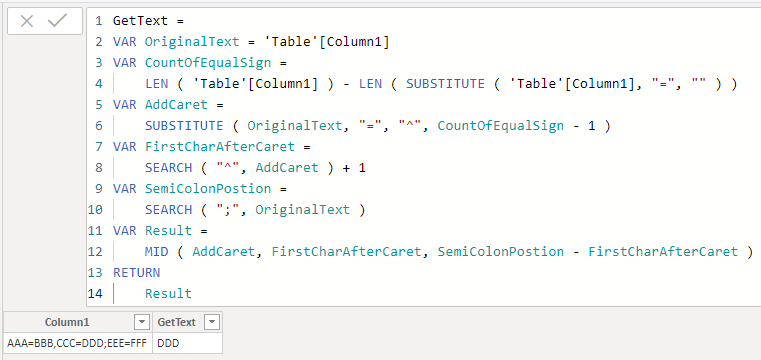Click the SEARCH function on line 8
This screenshot has height=360, width=761.
pyautogui.click(x=168, y=168)
